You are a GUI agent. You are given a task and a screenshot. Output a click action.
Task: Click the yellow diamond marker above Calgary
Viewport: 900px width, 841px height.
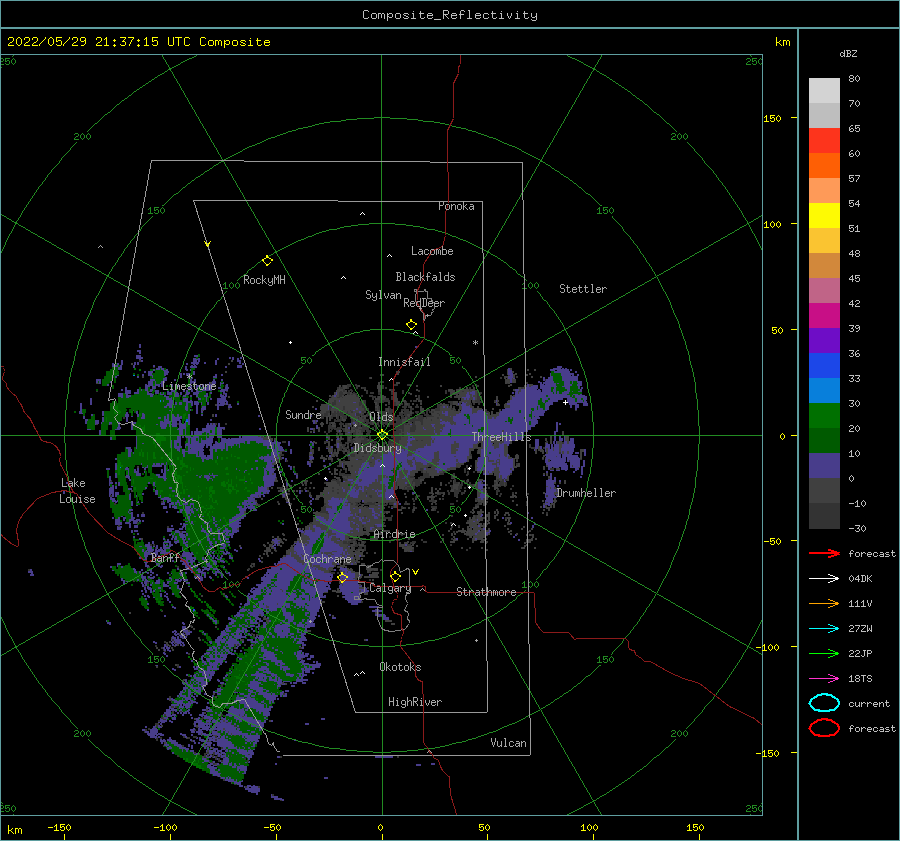(395, 576)
